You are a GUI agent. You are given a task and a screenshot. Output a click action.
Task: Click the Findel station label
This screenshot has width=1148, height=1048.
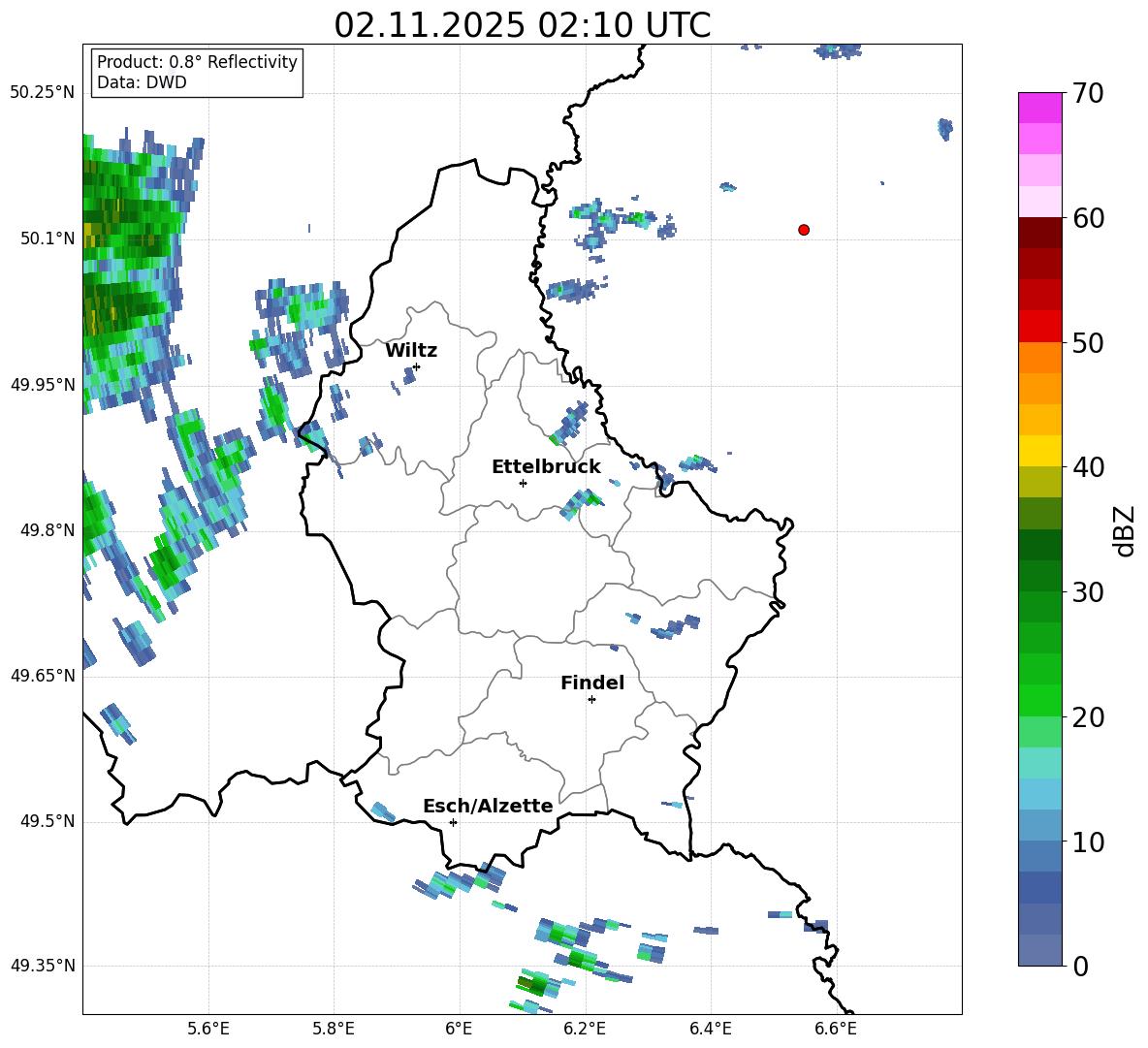[x=592, y=683]
